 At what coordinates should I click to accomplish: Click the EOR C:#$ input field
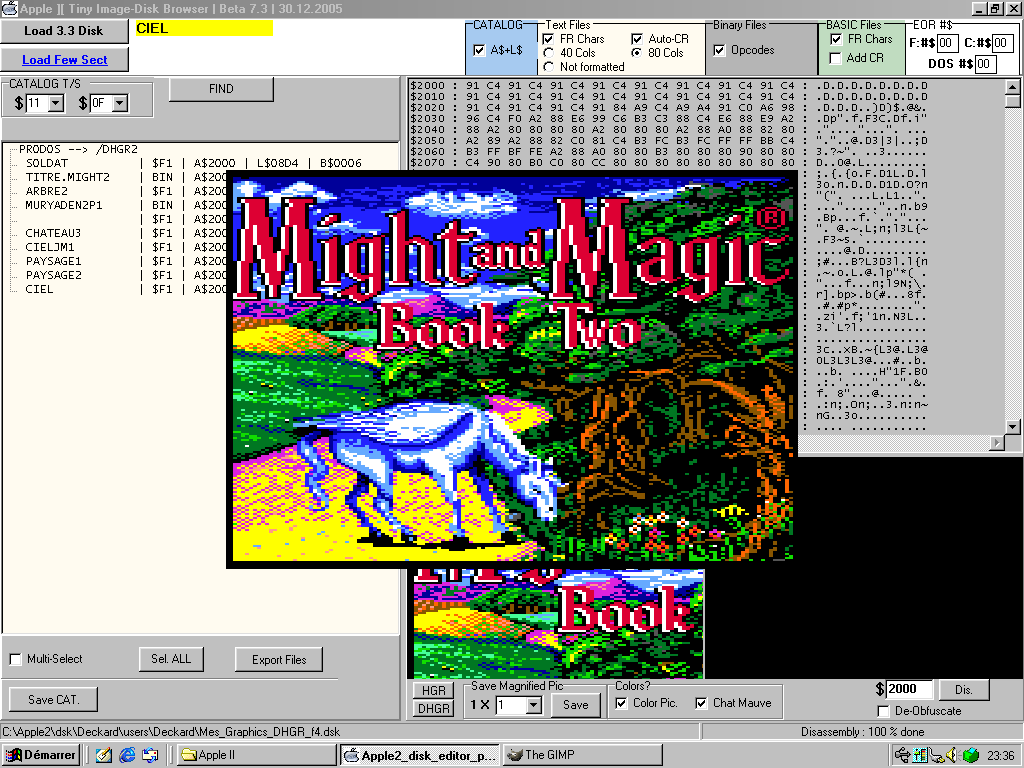[x=1002, y=43]
